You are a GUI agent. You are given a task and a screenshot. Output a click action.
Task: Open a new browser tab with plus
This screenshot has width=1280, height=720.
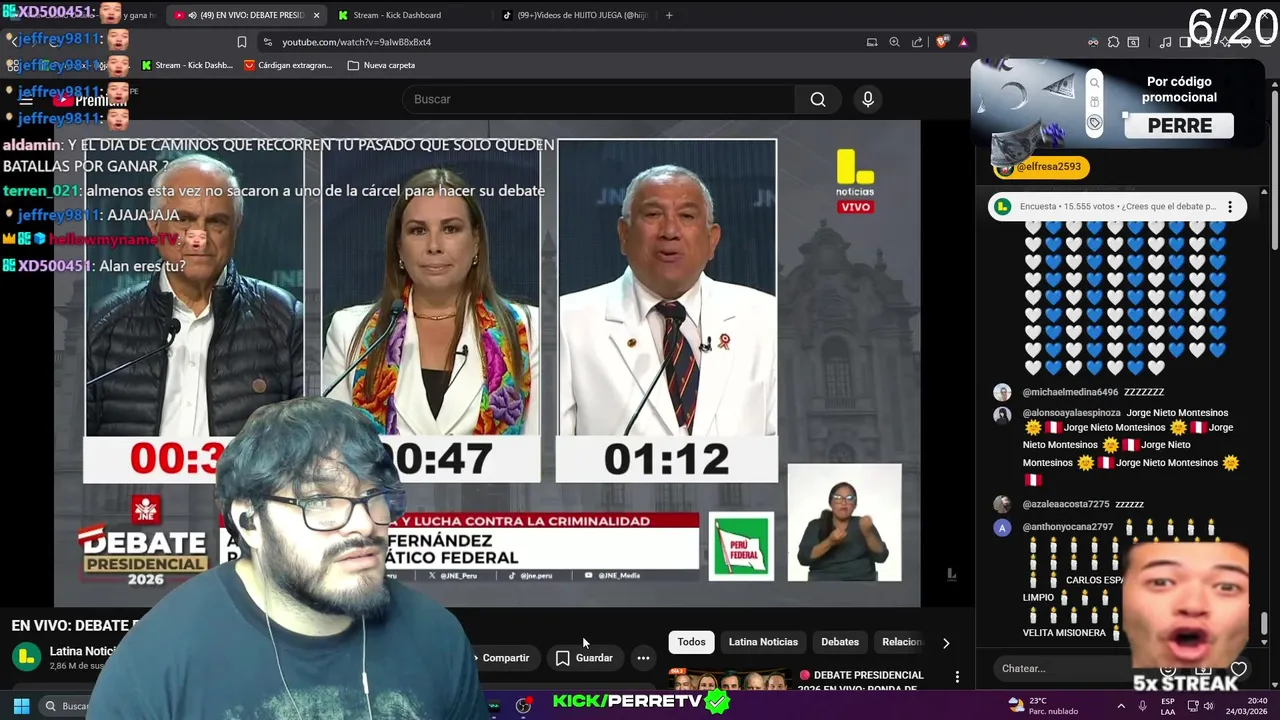(x=669, y=15)
